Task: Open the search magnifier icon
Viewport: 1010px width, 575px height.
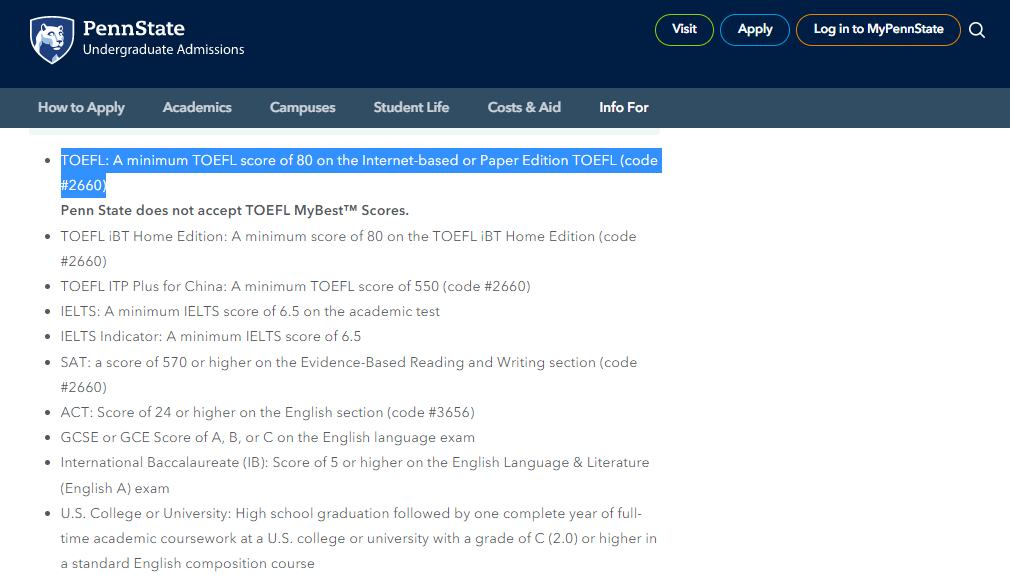Action: 977,30
